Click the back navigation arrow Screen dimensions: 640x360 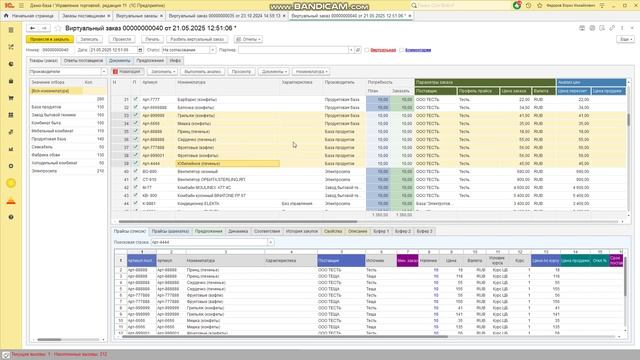tap(32, 28)
